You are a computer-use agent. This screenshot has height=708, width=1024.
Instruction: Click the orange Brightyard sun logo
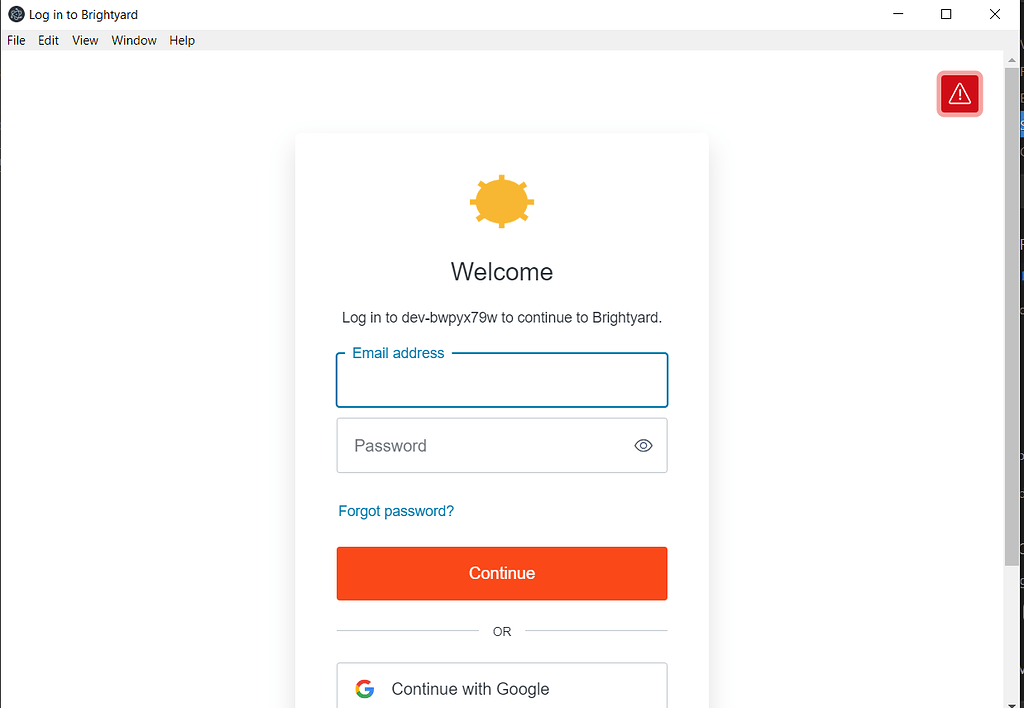(501, 201)
